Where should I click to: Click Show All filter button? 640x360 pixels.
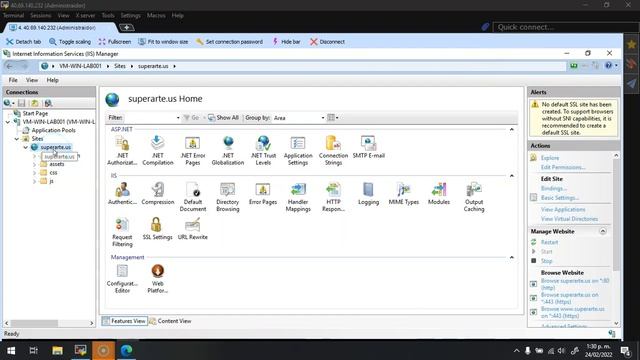coord(223,118)
